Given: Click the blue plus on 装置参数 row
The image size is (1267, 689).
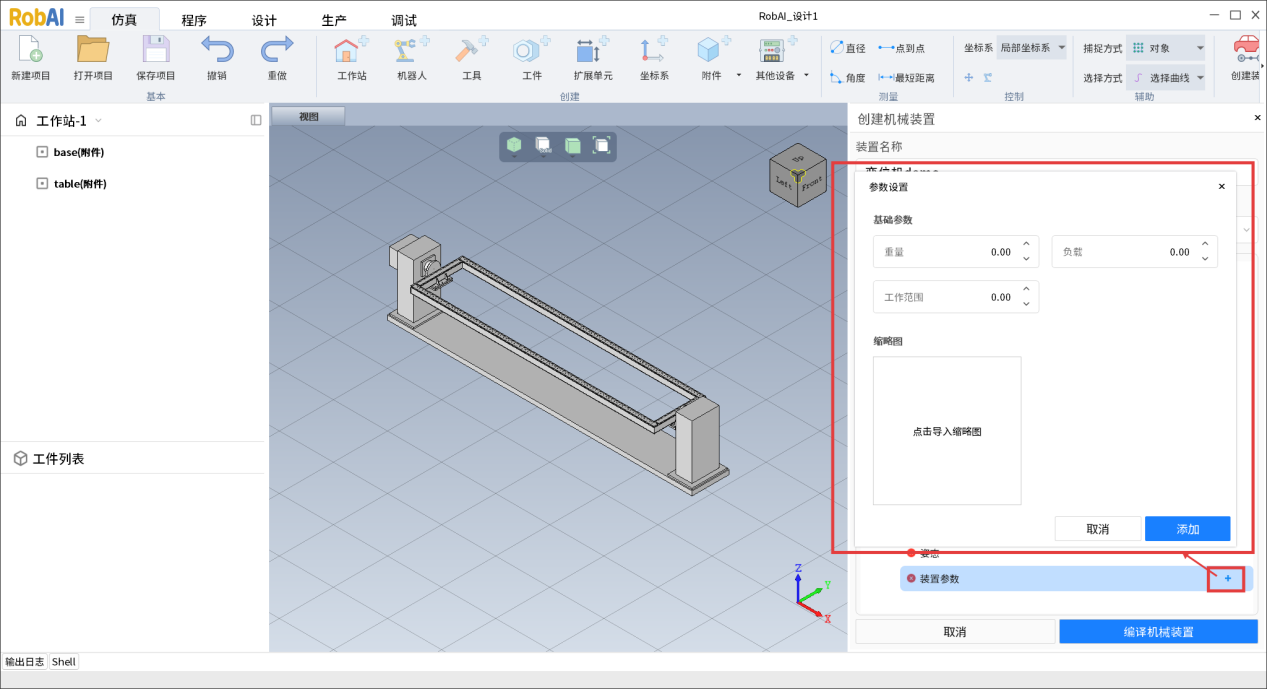Looking at the screenshot, I should click(1228, 578).
